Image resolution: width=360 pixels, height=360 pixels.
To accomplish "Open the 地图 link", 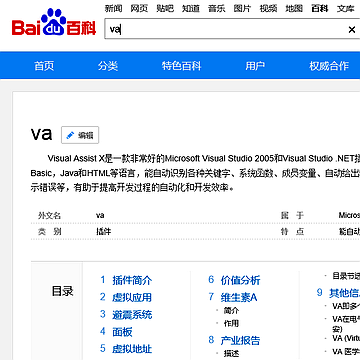I will coord(294,9).
